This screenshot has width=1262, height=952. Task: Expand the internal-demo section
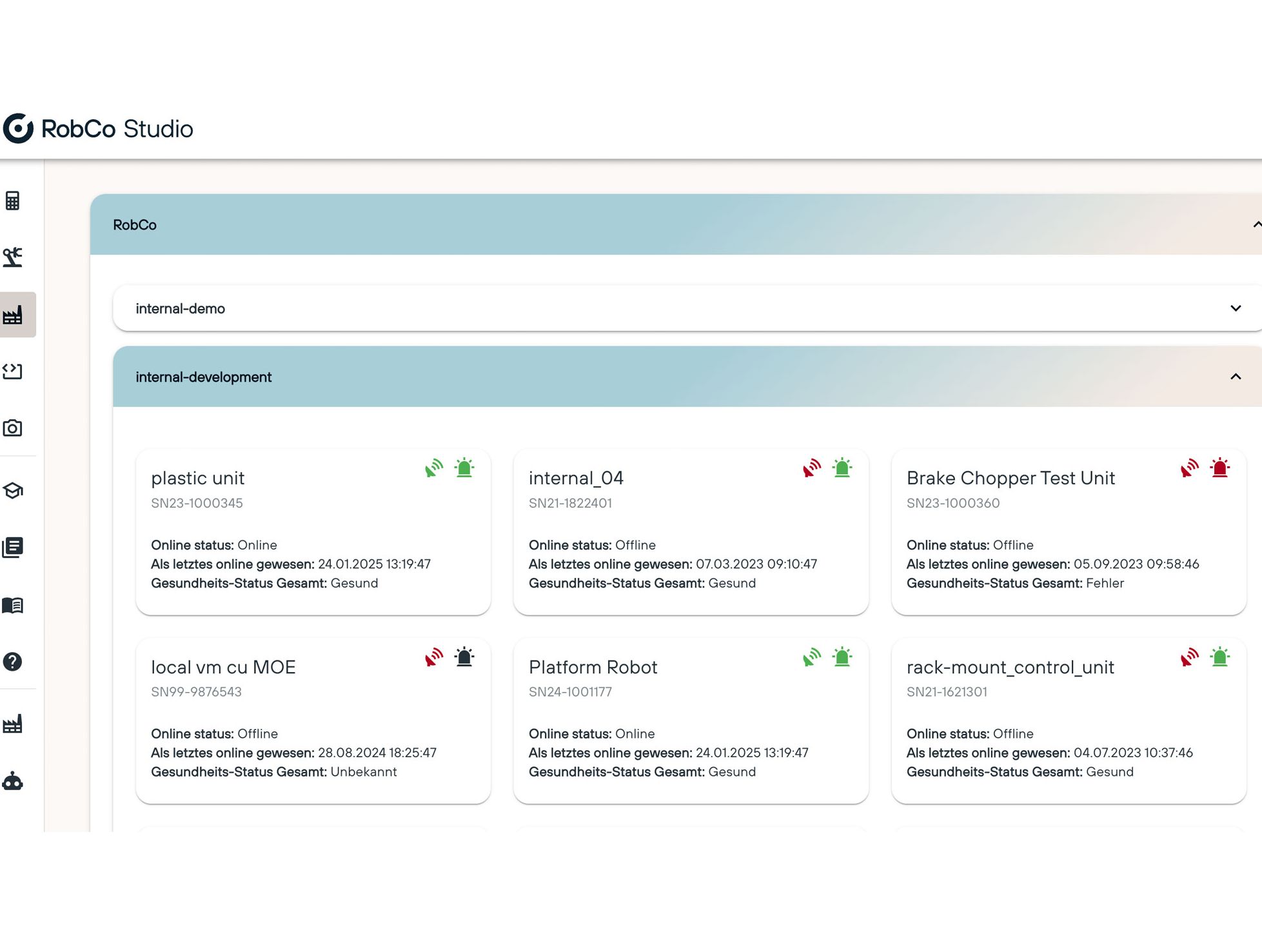[687, 308]
